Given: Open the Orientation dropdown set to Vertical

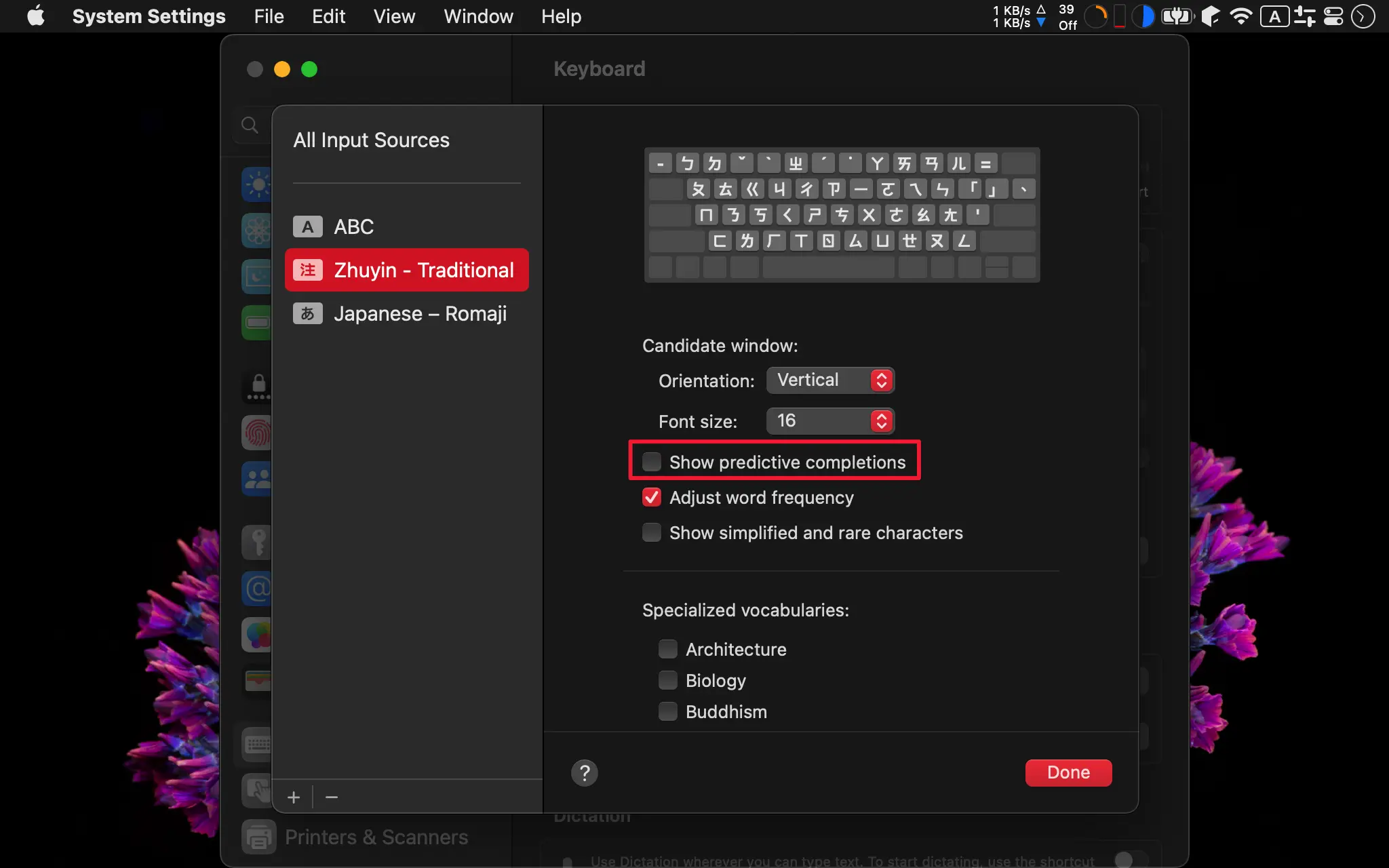Looking at the screenshot, I should (x=830, y=380).
